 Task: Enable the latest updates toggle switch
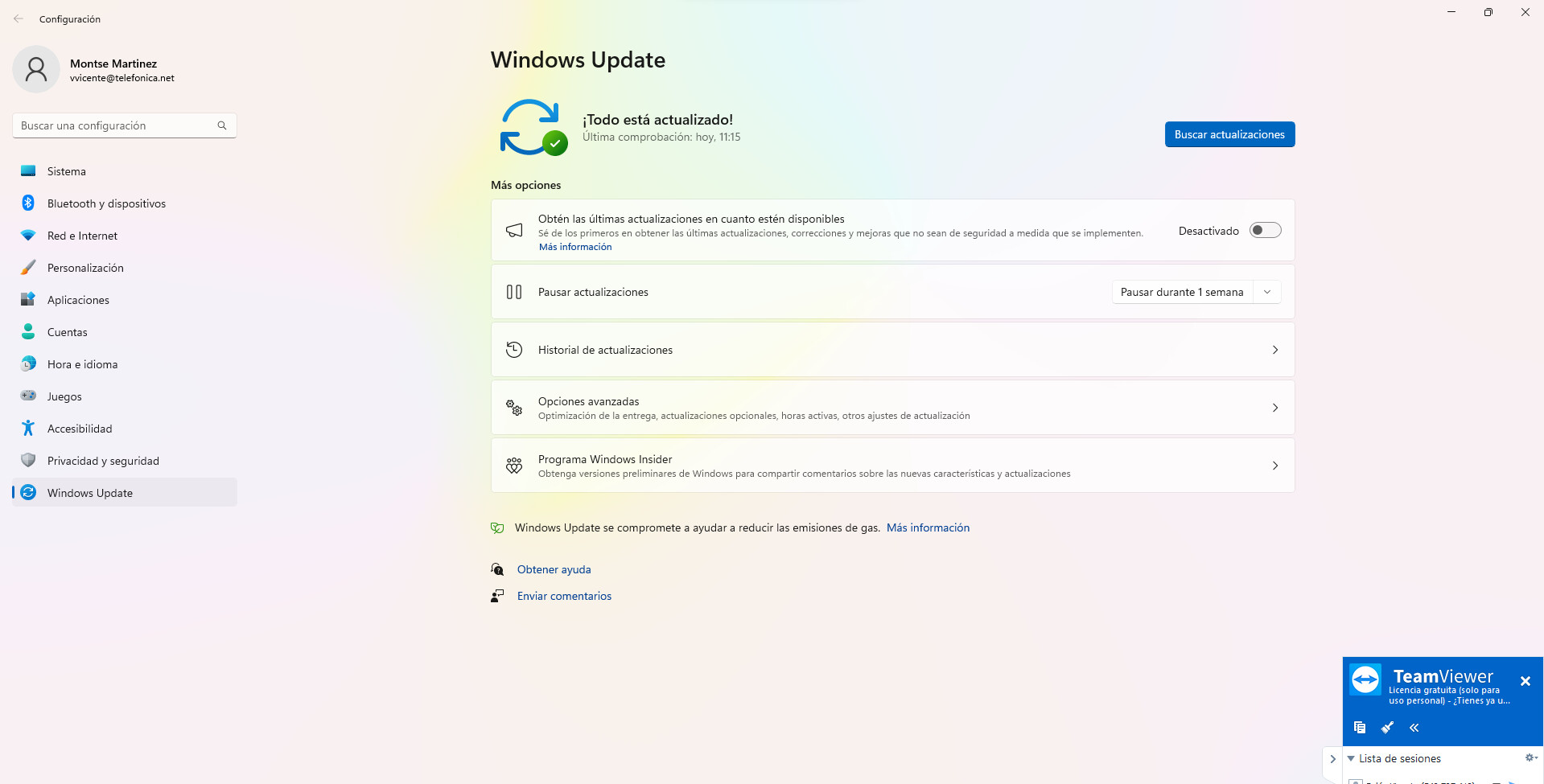pyautogui.click(x=1266, y=231)
